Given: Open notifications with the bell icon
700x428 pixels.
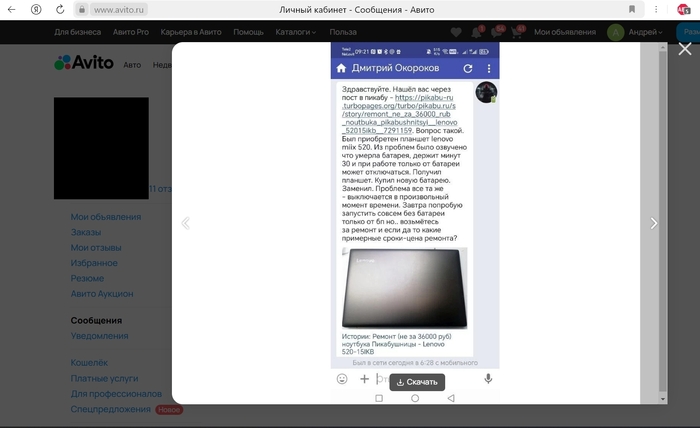Looking at the screenshot, I should coord(476,32).
